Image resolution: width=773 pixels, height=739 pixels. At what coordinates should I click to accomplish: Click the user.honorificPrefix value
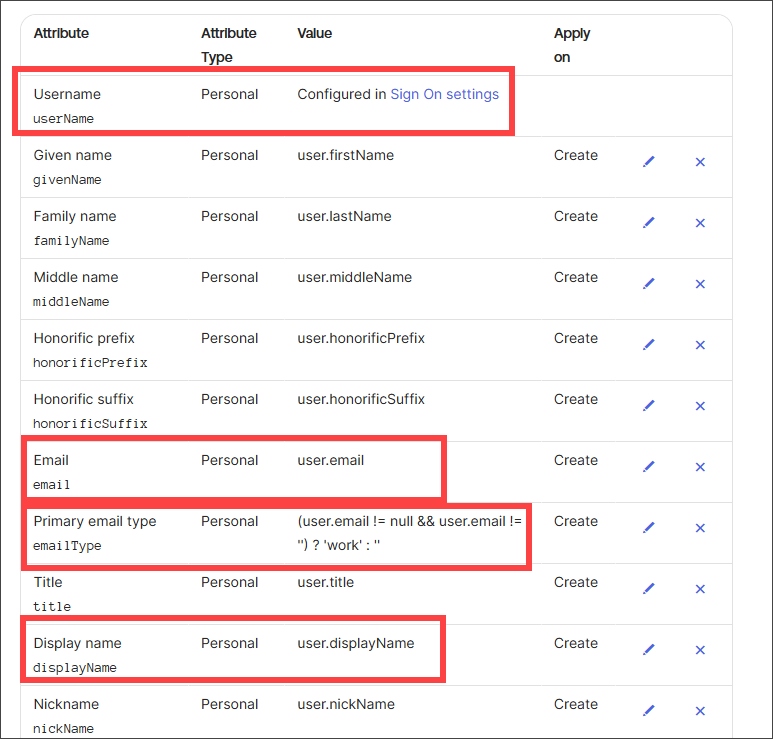(x=361, y=338)
